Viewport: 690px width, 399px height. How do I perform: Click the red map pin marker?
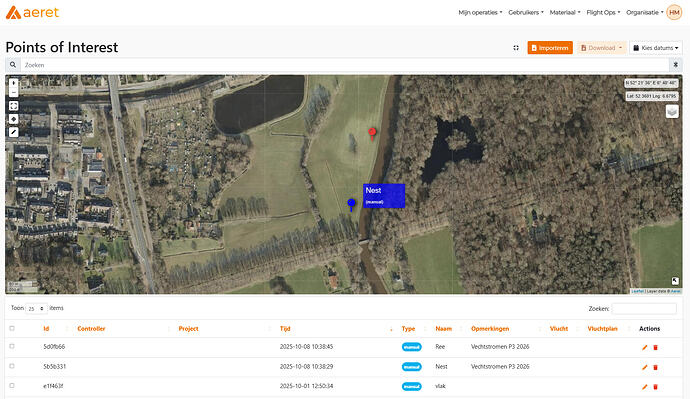[372, 133]
